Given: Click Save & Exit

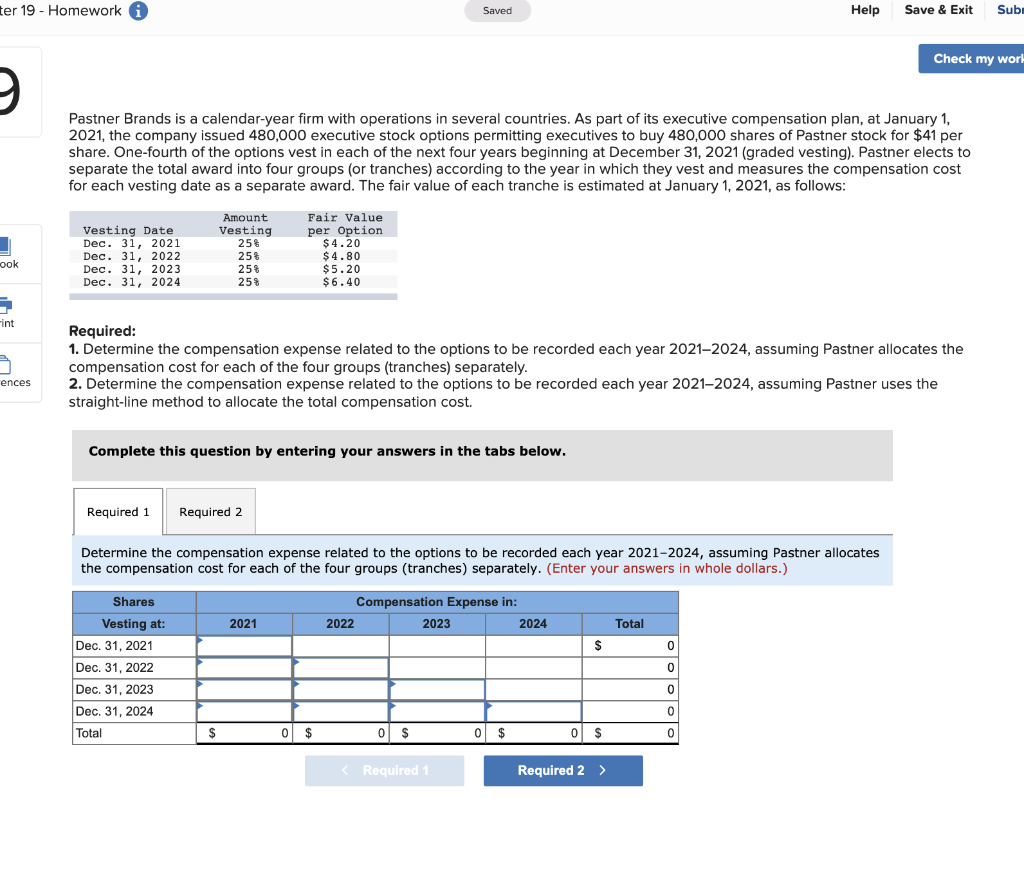Looking at the screenshot, I should tap(938, 10).
